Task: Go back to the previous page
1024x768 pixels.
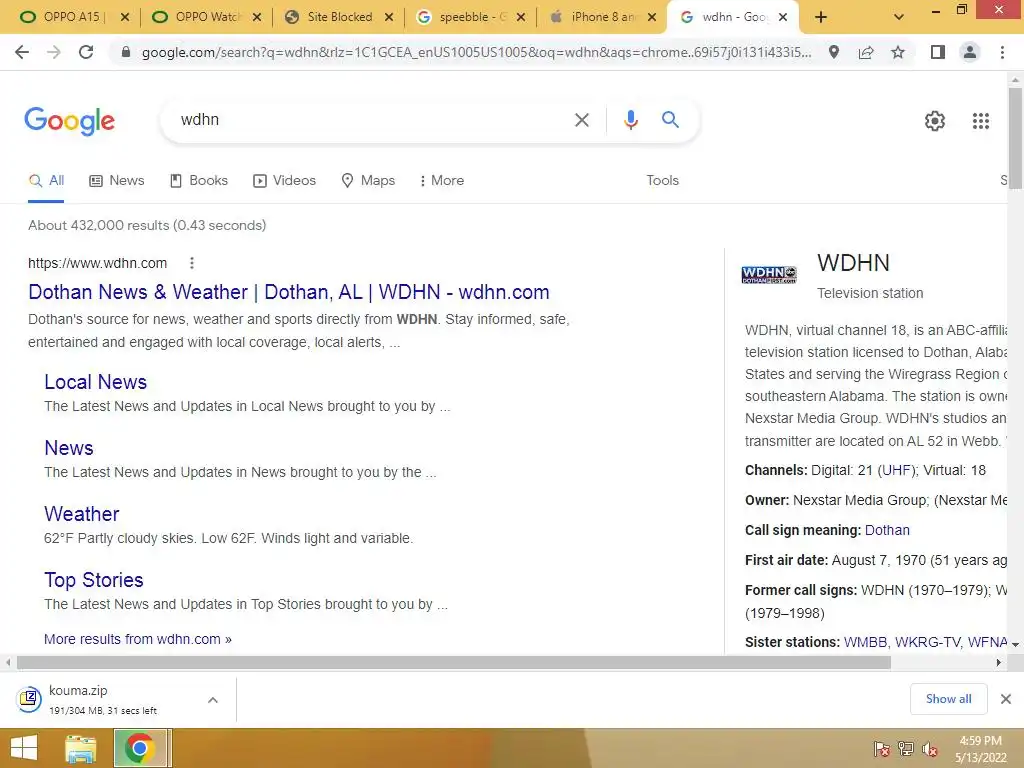Action: click(22, 52)
